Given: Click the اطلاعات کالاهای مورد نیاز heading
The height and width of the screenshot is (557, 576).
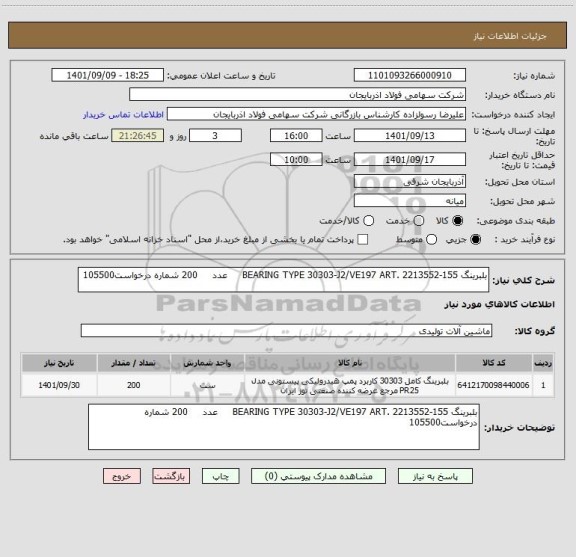Looking at the screenshot, I should pos(500,304).
